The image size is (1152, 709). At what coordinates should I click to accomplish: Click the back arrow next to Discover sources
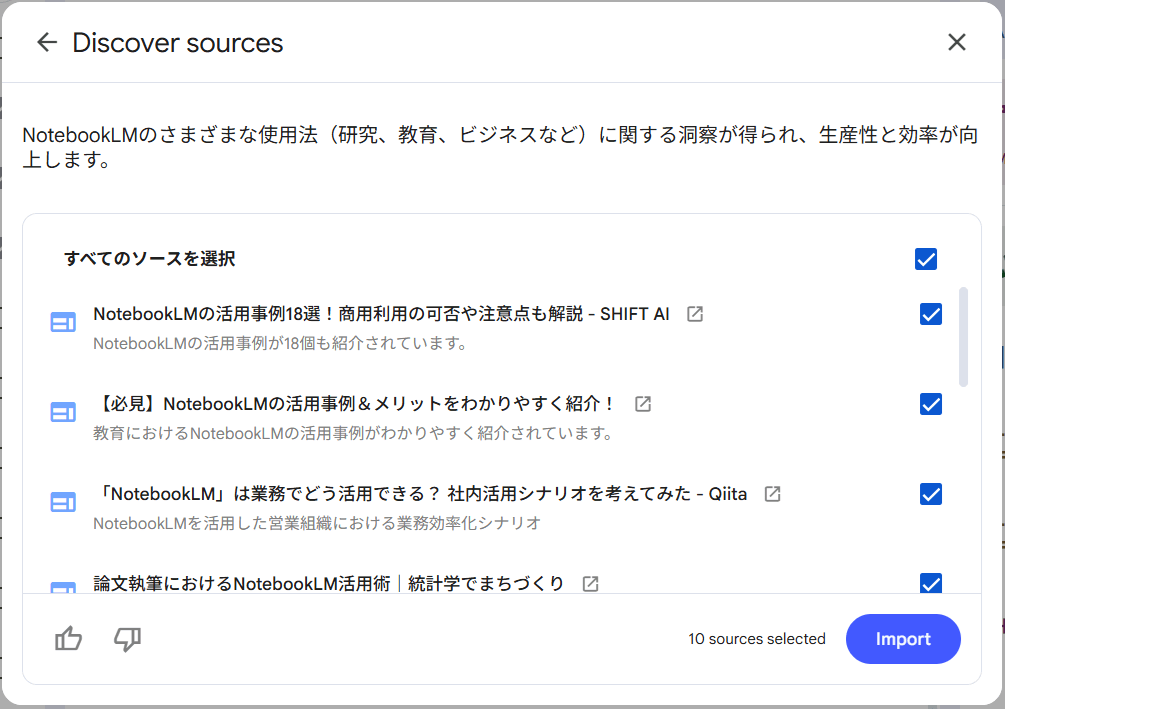[x=46, y=42]
